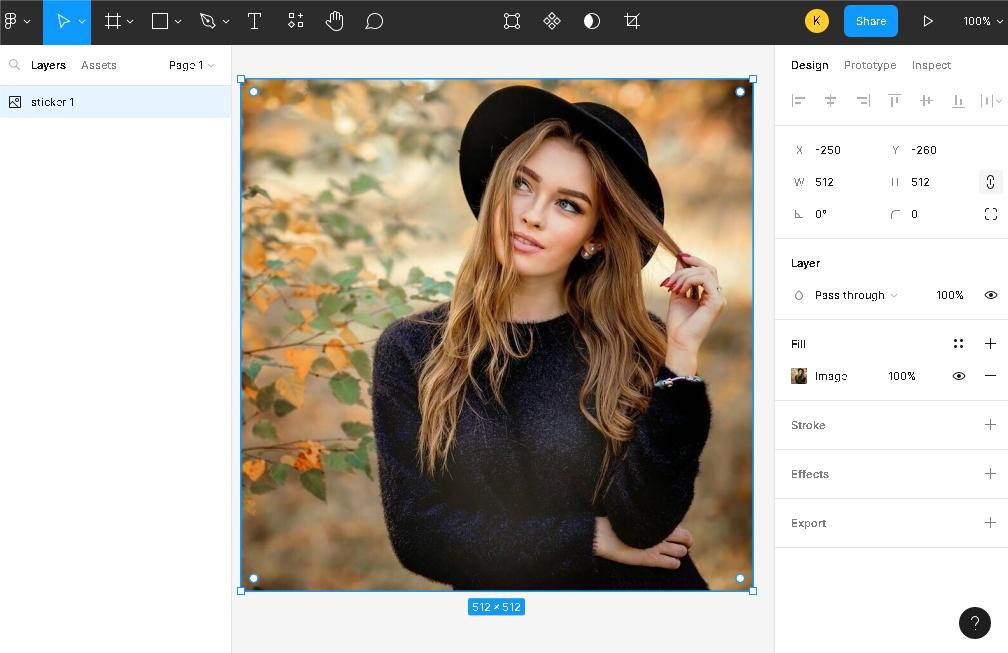Screen dimensions: 1008x653
Task: Select the Hand tool
Action: (x=334, y=21)
